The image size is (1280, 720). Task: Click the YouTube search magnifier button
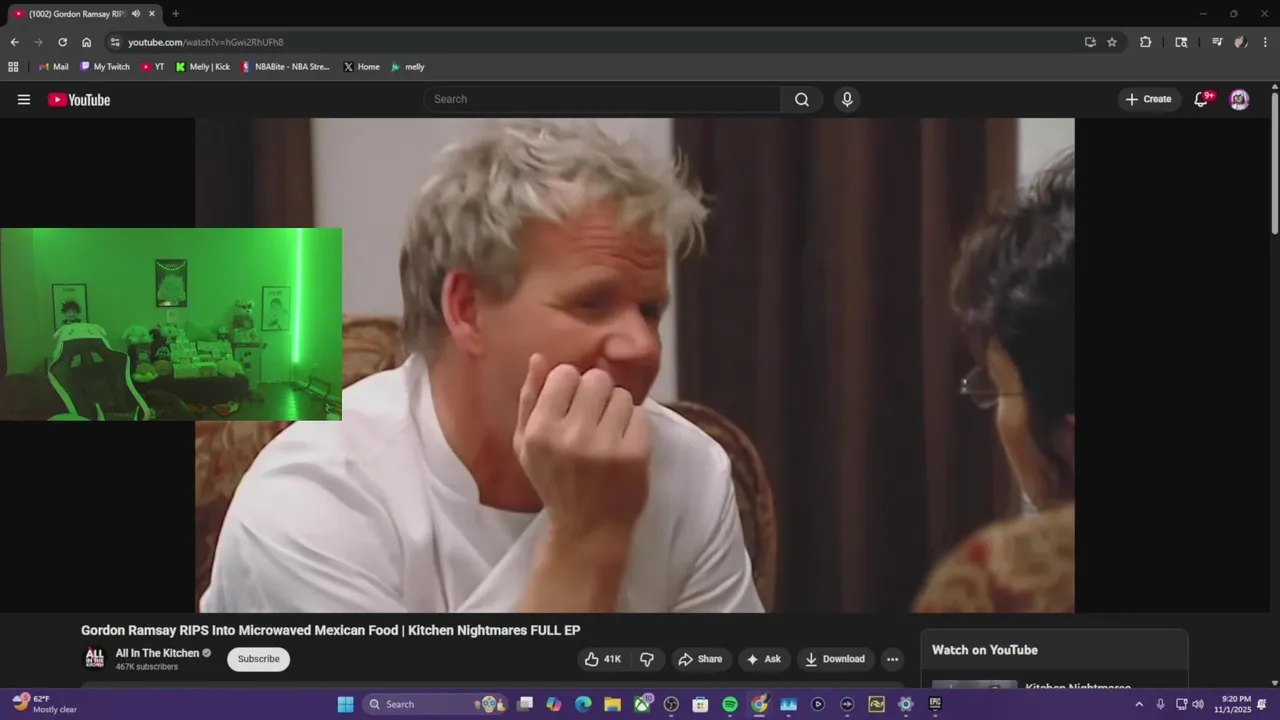(x=802, y=99)
